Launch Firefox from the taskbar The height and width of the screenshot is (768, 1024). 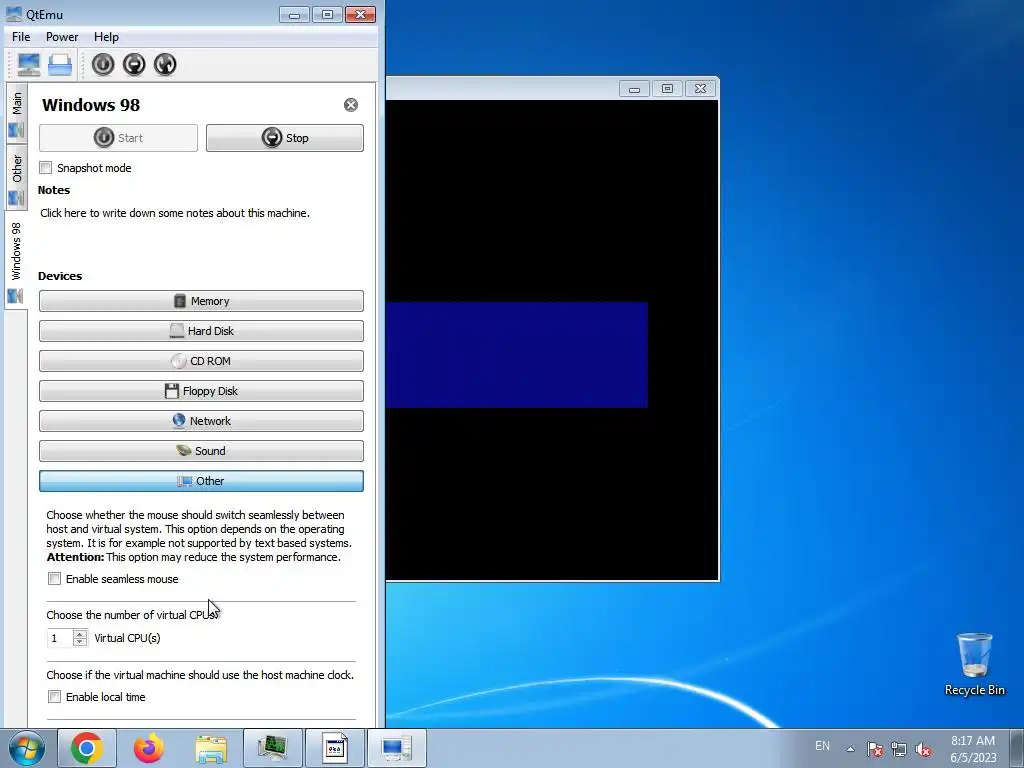click(x=149, y=748)
